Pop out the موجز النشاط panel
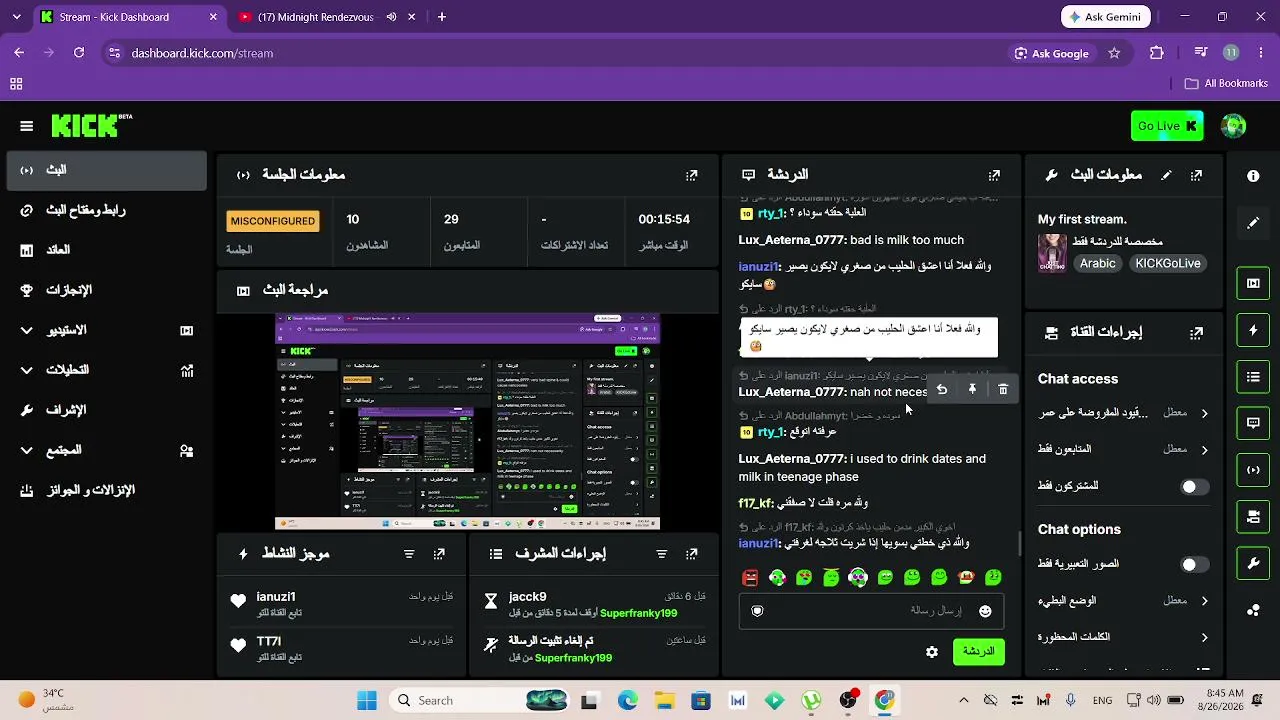Viewport: 1280px width, 720px height. pos(439,553)
